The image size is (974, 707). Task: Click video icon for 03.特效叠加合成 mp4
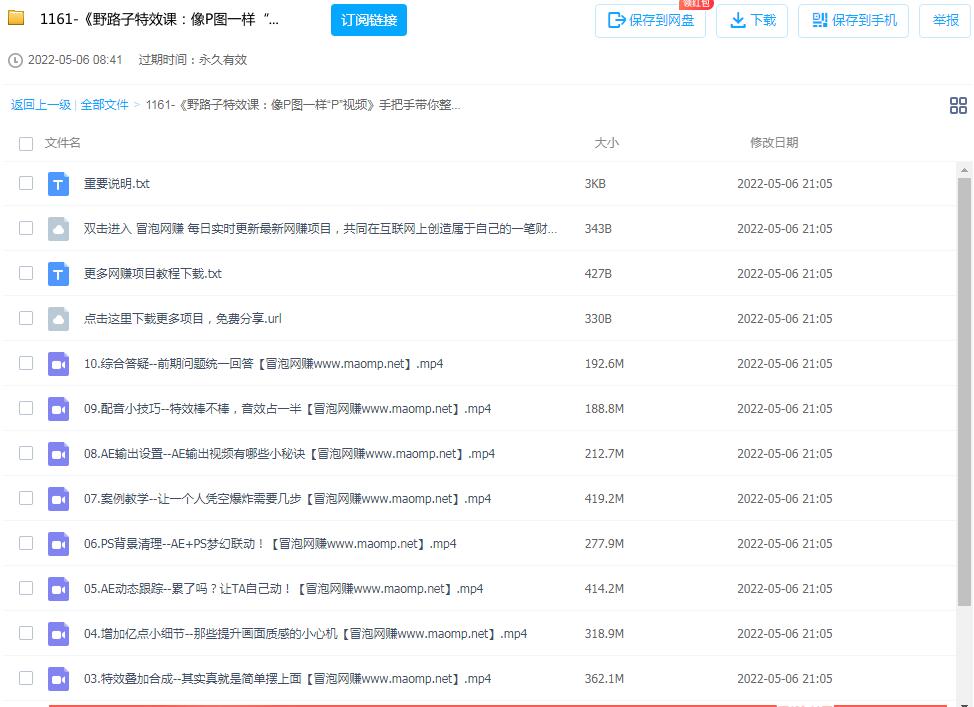pyautogui.click(x=58, y=679)
